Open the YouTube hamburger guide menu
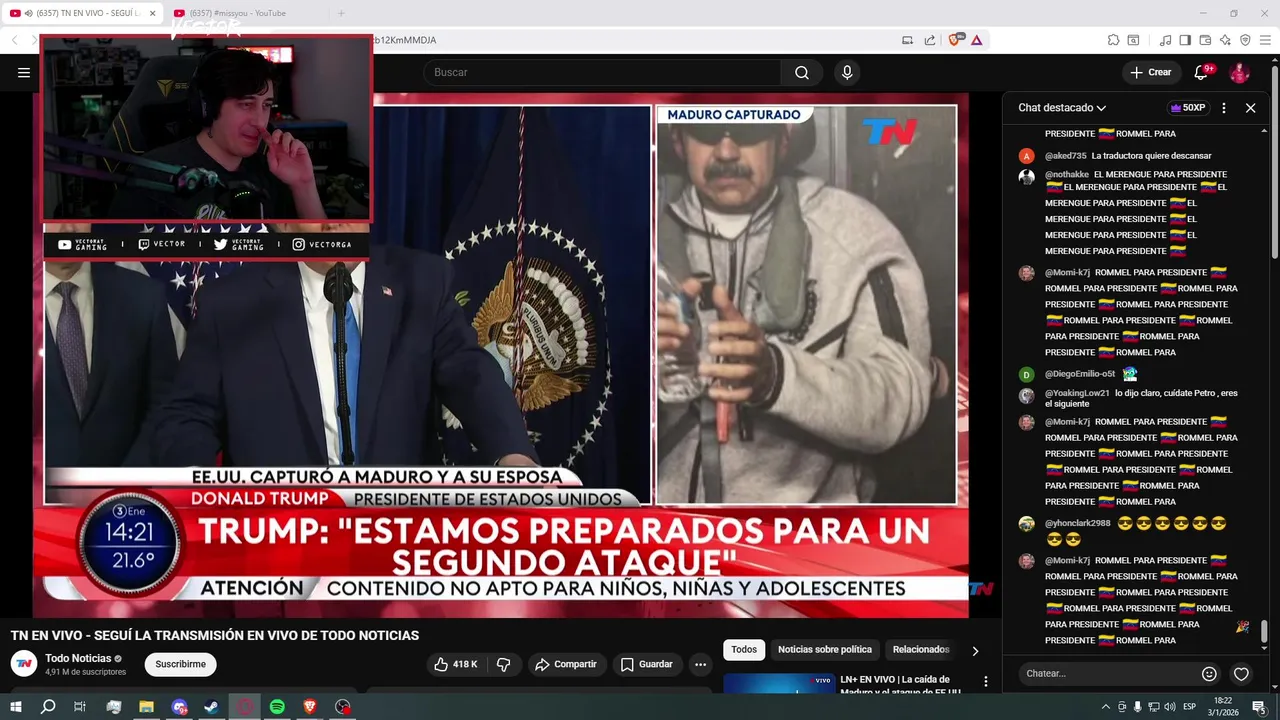Screen dimensions: 1280x720 tap(24, 72)
